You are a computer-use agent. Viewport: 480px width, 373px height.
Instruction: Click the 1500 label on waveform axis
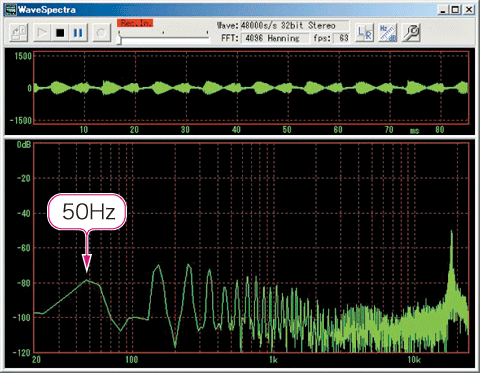coord(23,56)
